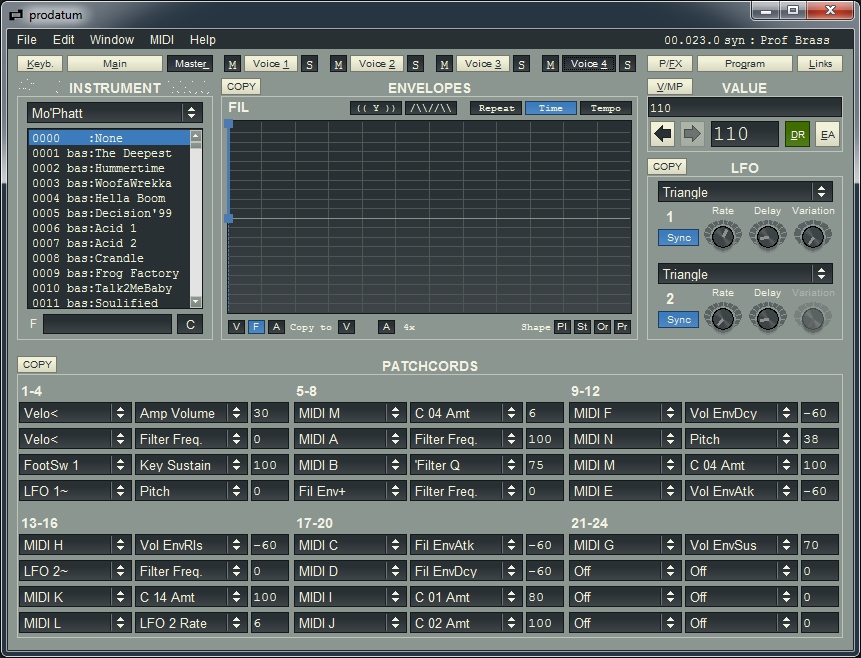Toggle LFO 2 Sync button
861x658 pixels.
tap(679, 320)
